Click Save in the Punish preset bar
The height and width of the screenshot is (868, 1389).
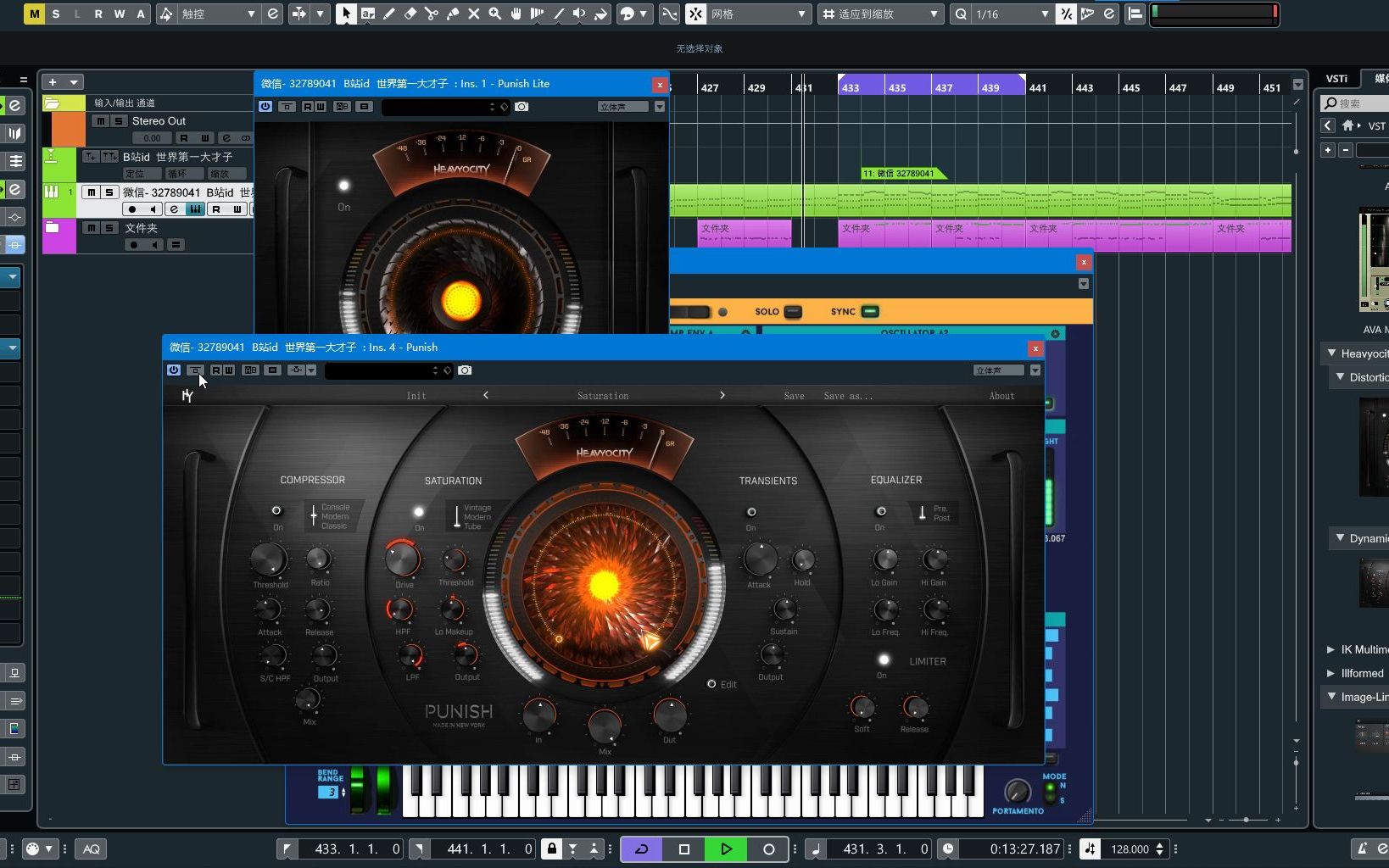pyautogui.click(x=795, y=396)
